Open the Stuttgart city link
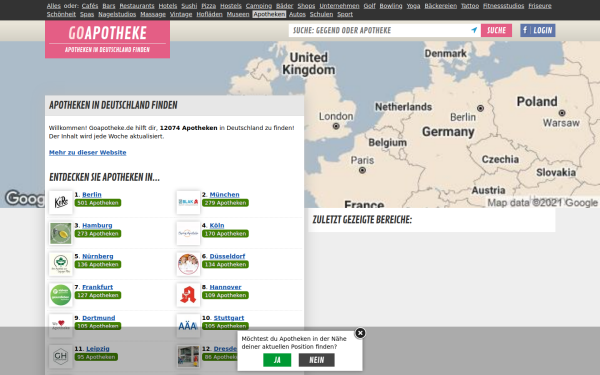Image resolution: width=600 pixels, height=375 pixels. click(x=229, y=318)
